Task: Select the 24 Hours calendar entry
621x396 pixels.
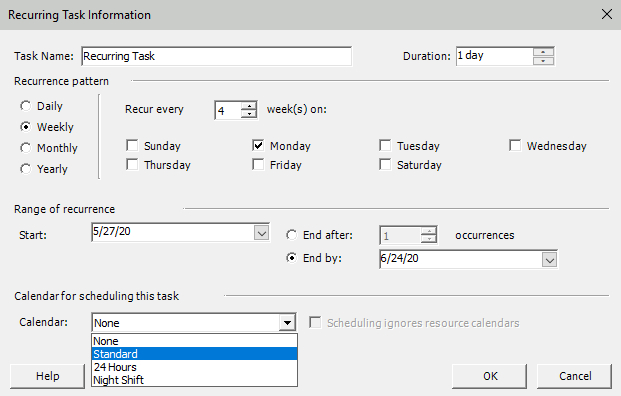Action: point(194,367)
